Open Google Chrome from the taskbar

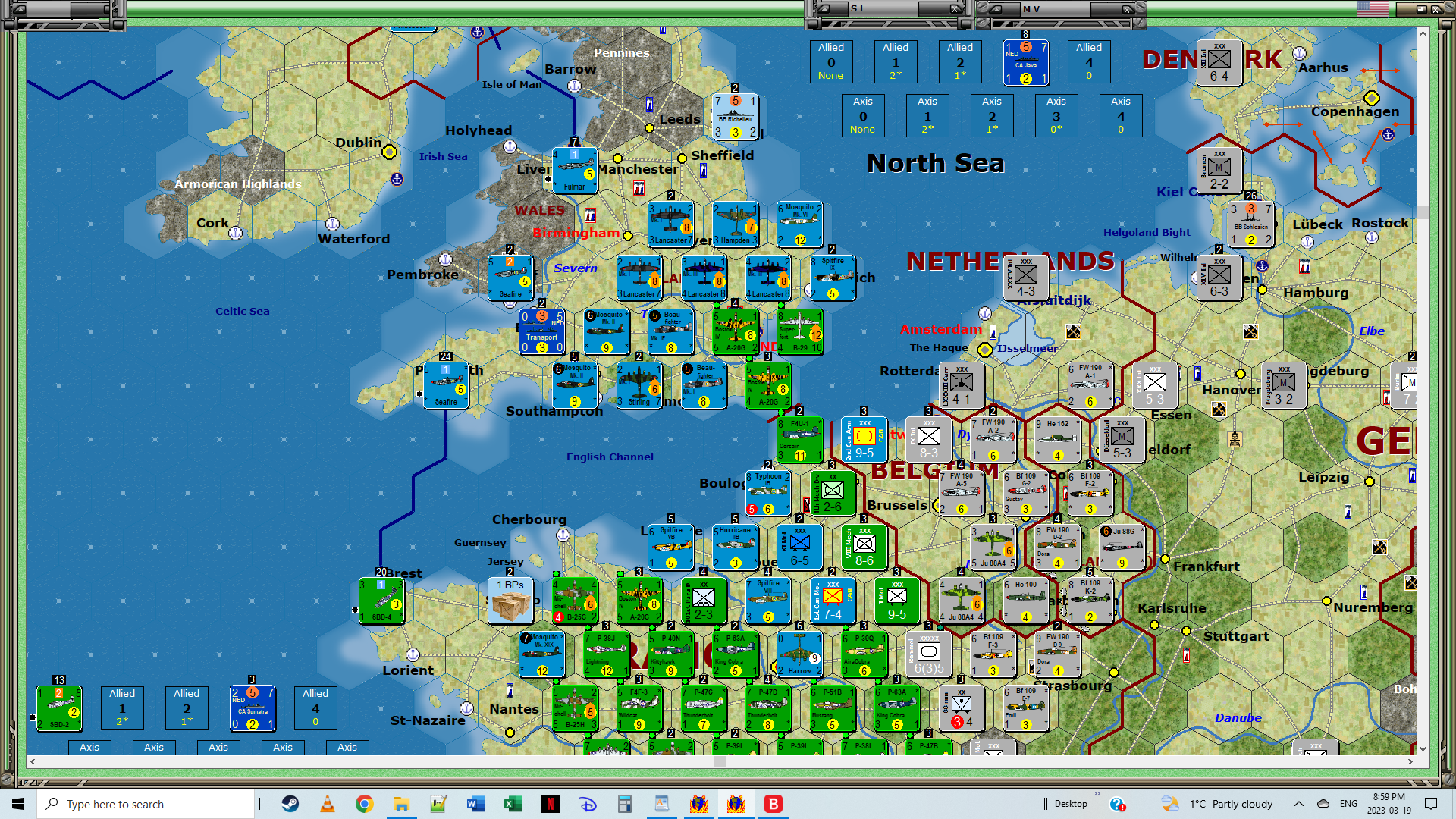click(365, 804)
